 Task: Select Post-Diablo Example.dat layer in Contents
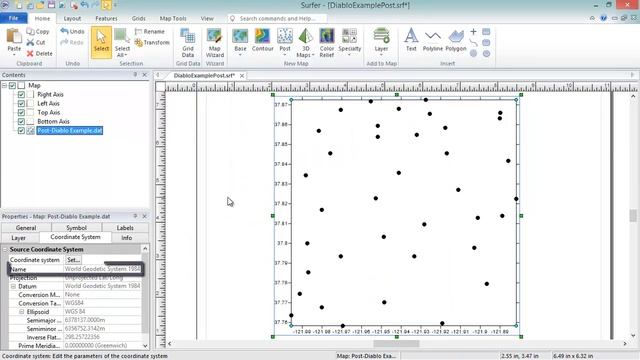(x=69, y=131)
